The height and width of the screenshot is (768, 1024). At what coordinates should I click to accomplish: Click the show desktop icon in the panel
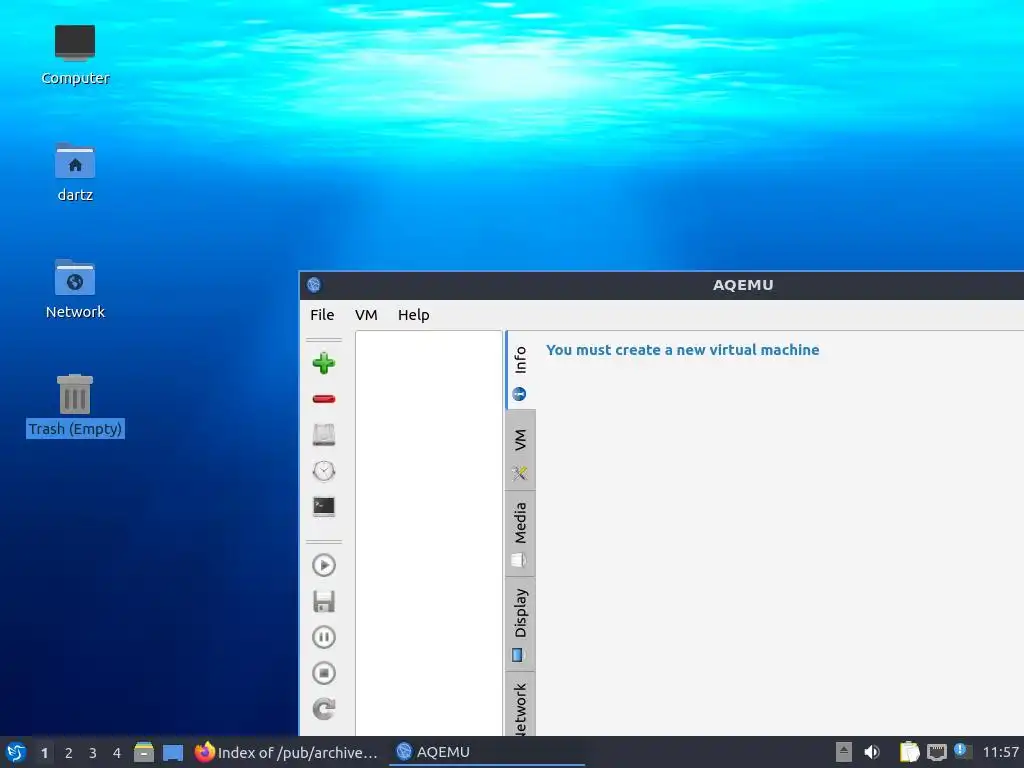[173, 752]
